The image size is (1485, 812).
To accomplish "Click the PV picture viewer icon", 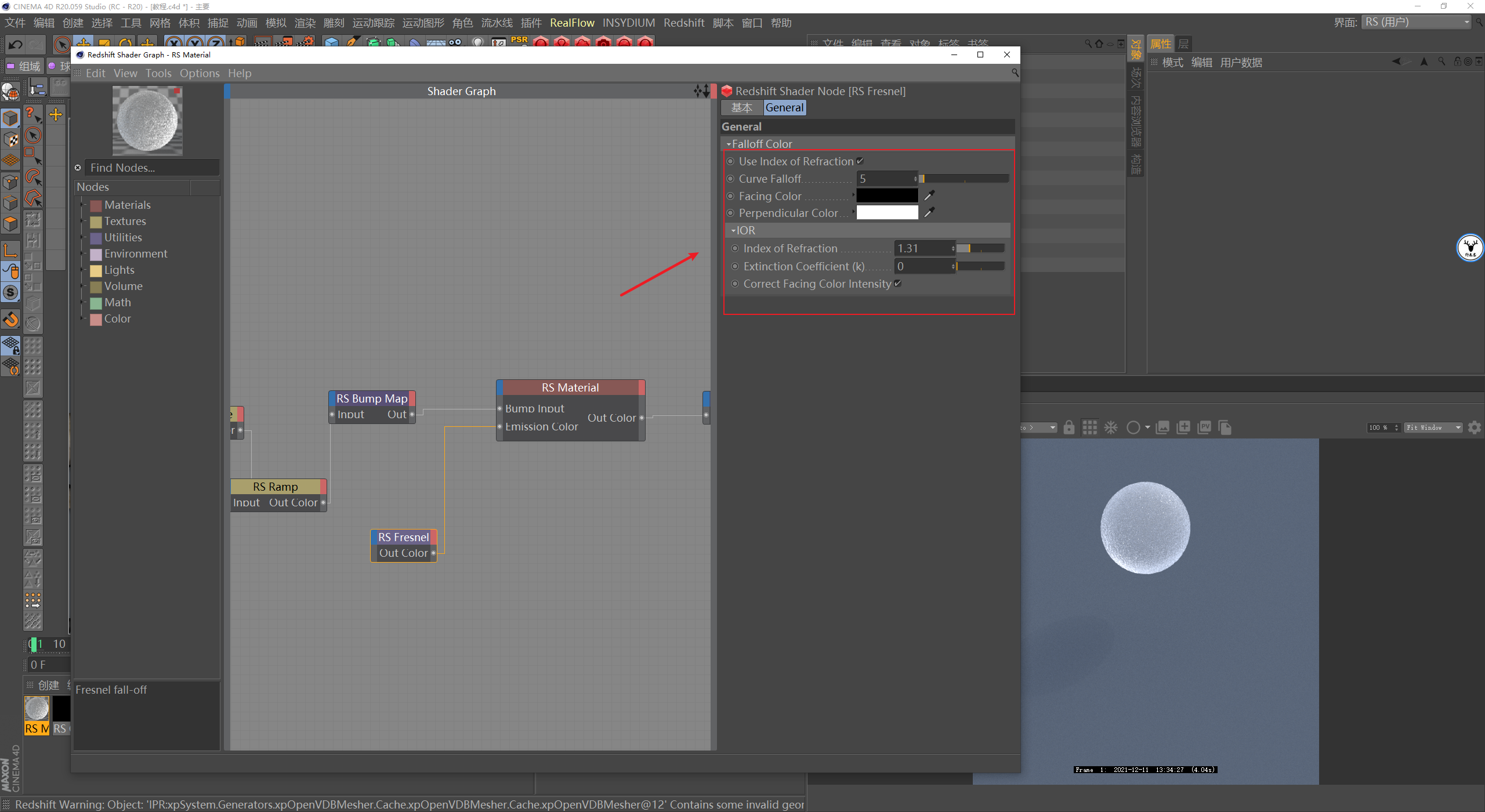I will [x=1204, y=427].
